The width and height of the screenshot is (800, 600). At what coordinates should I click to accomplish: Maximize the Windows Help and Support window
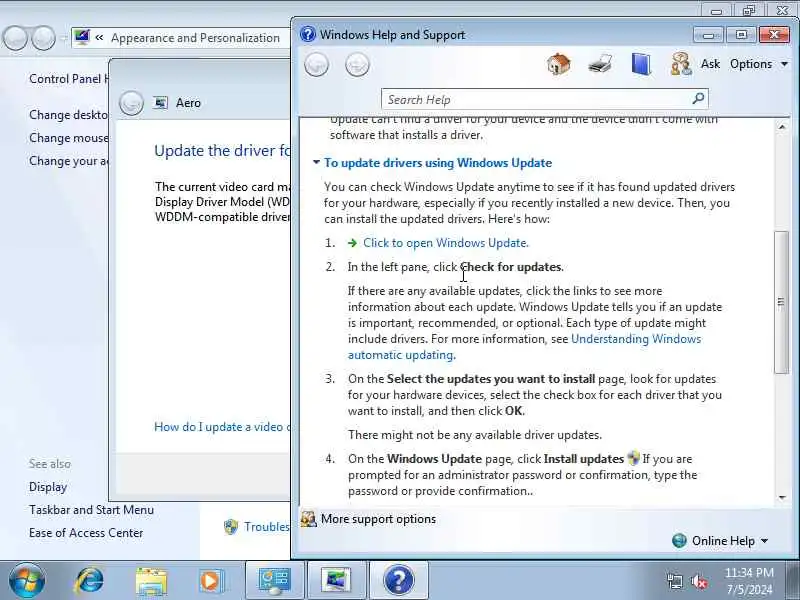(741, 35)
